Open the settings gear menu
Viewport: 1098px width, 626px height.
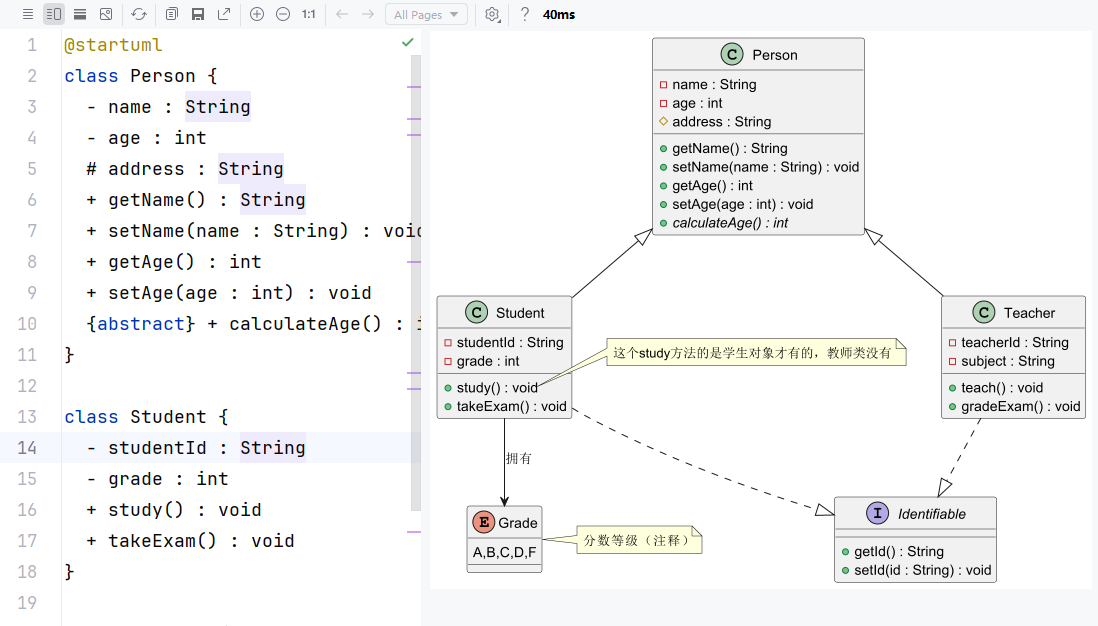click(492, 14)
